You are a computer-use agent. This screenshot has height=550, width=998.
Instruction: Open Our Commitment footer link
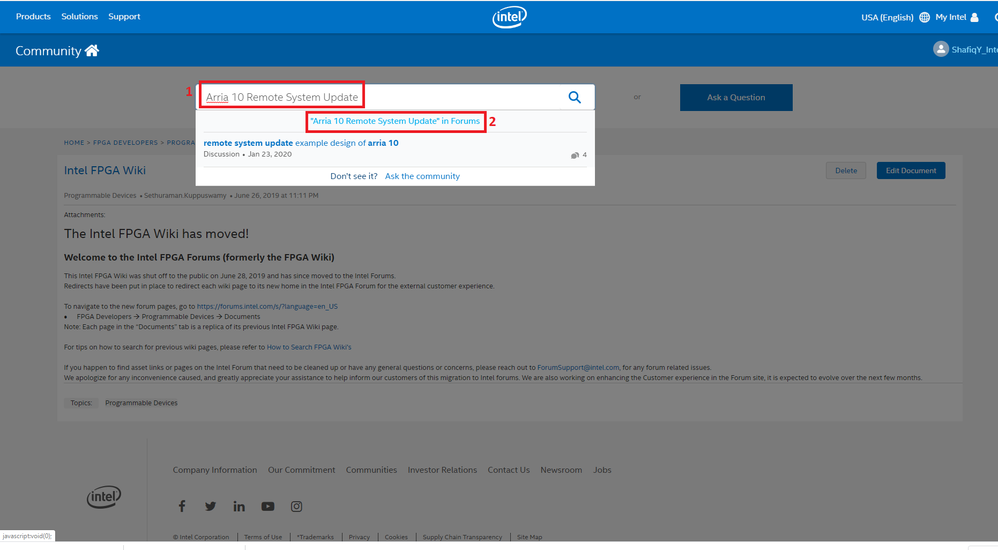click(302, 470)
